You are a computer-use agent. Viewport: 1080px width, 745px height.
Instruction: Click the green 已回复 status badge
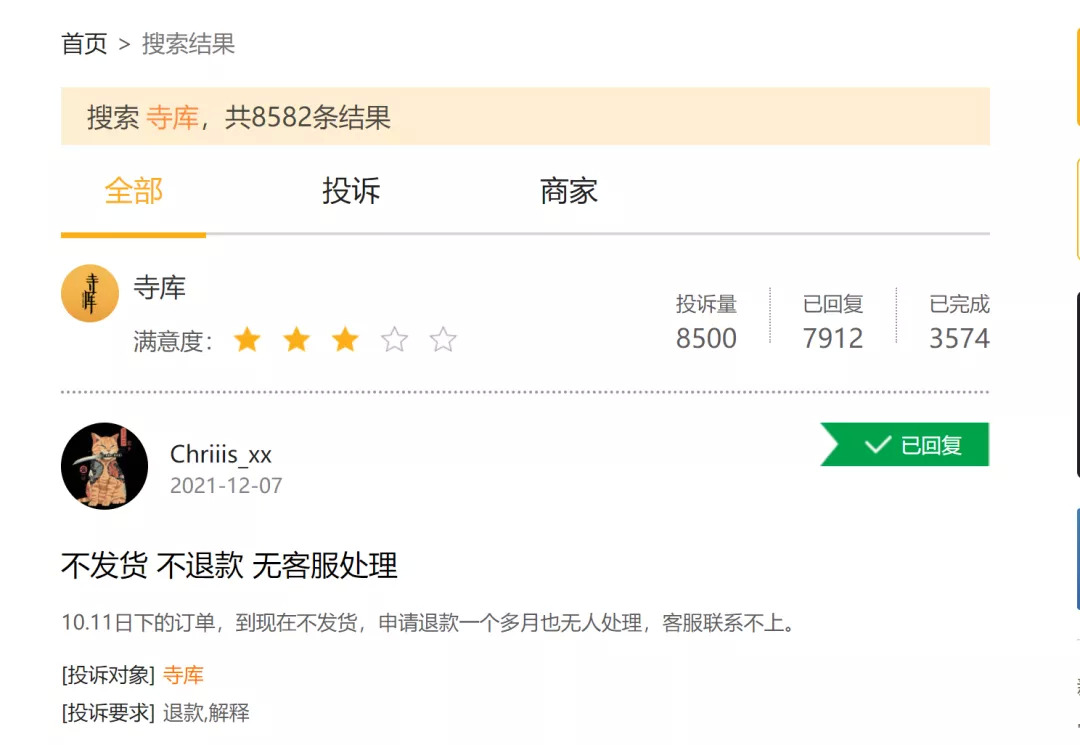[x=906, y=445]
